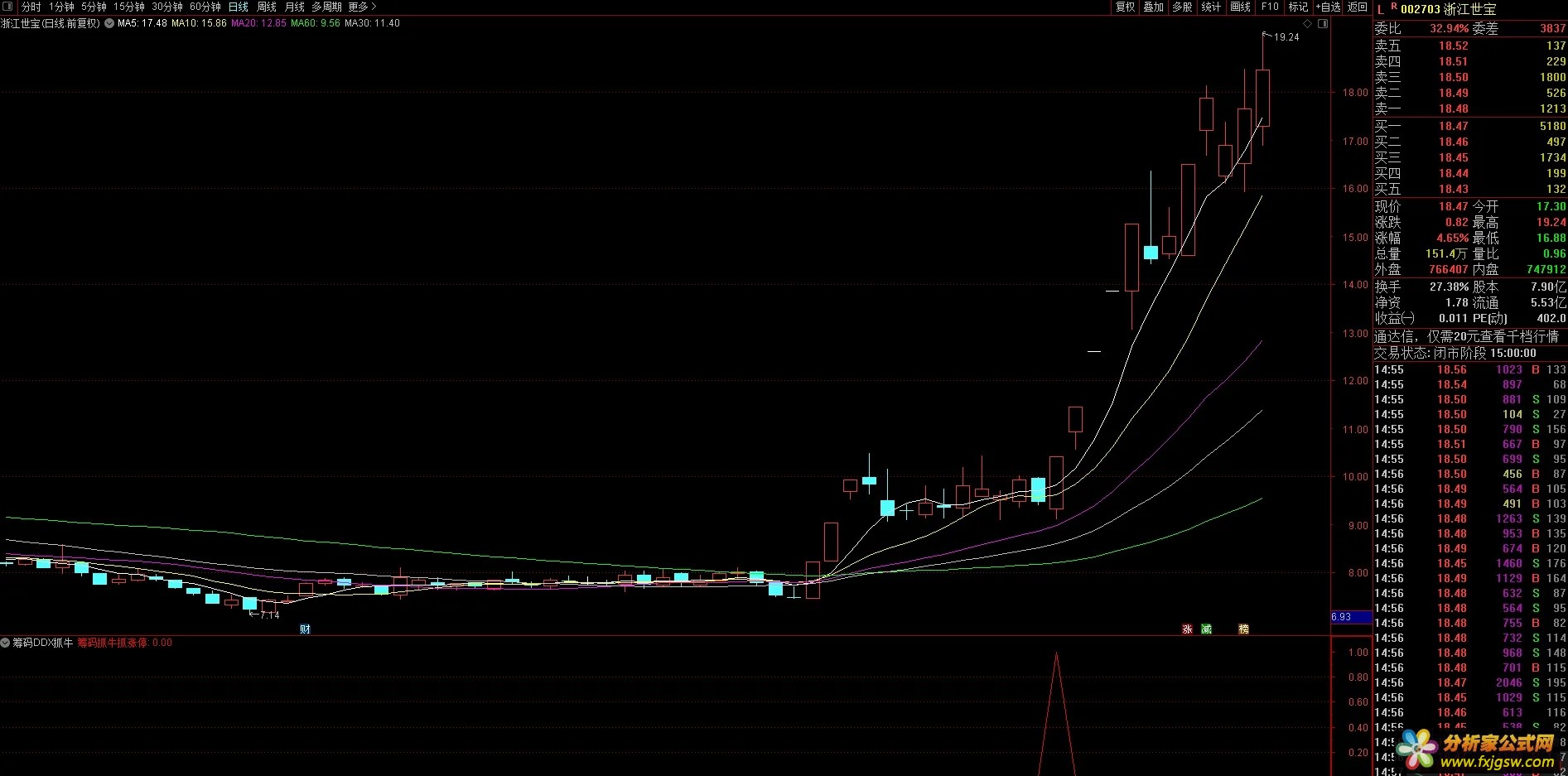The width and height of the screenshot is (1568, 776).
Task: Open F10 company information
Action: click(x=1270, y=7)
